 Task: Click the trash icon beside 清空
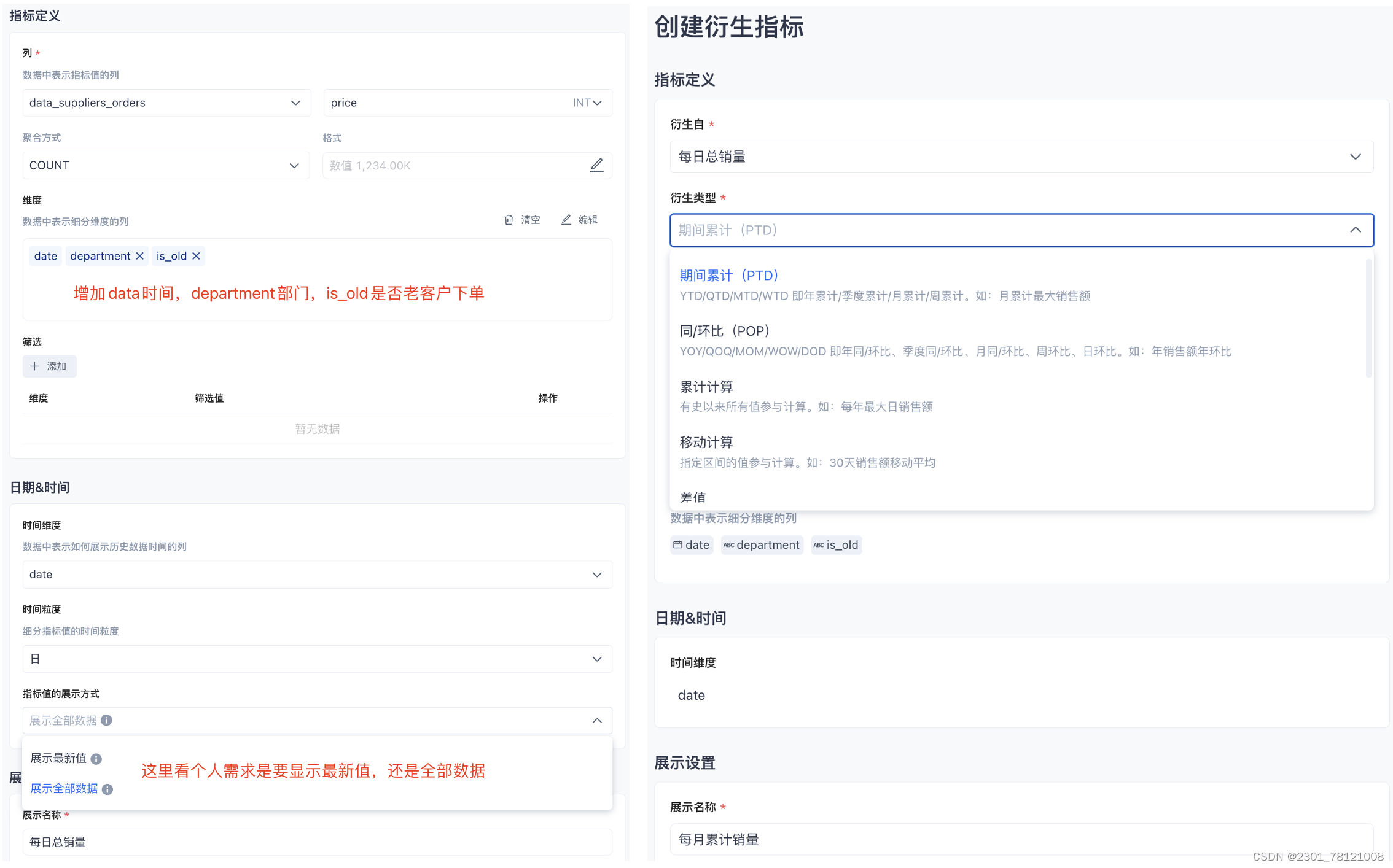(x=509, y=220)
